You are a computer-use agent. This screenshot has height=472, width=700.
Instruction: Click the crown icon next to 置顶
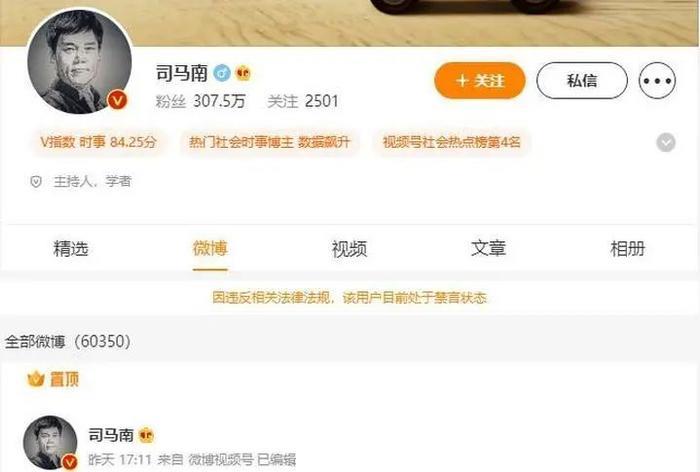point(36,379)
